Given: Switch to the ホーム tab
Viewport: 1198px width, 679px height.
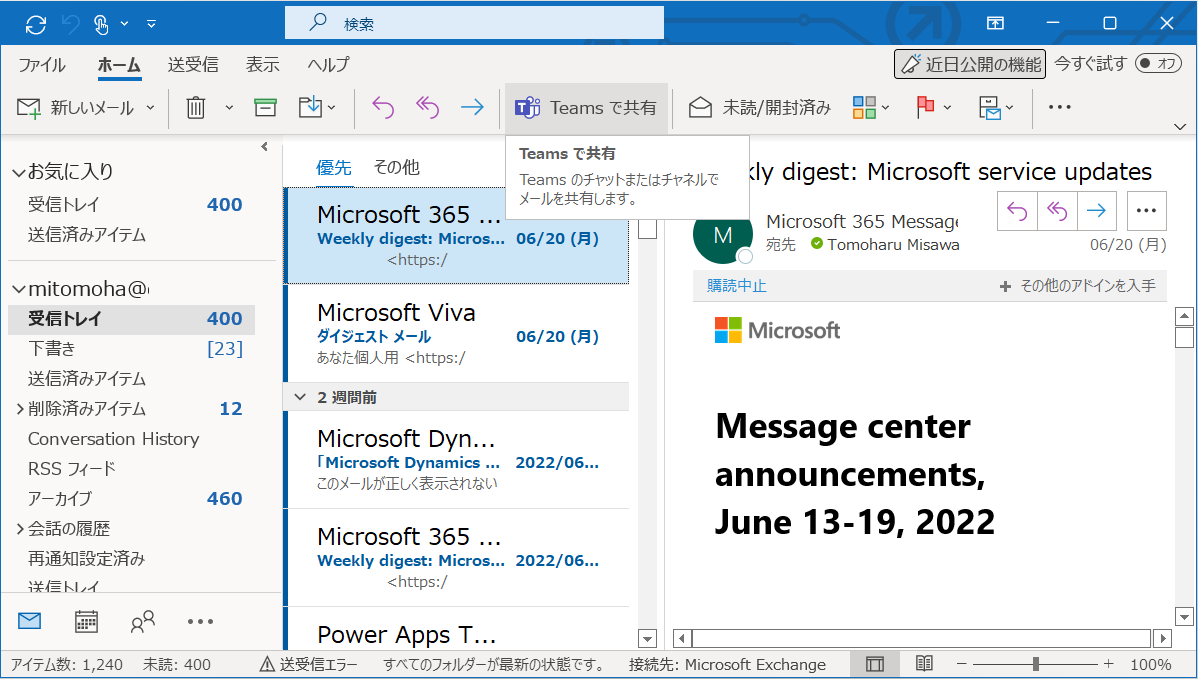Looking at the screenshot, I should click(x=119, y=65).
